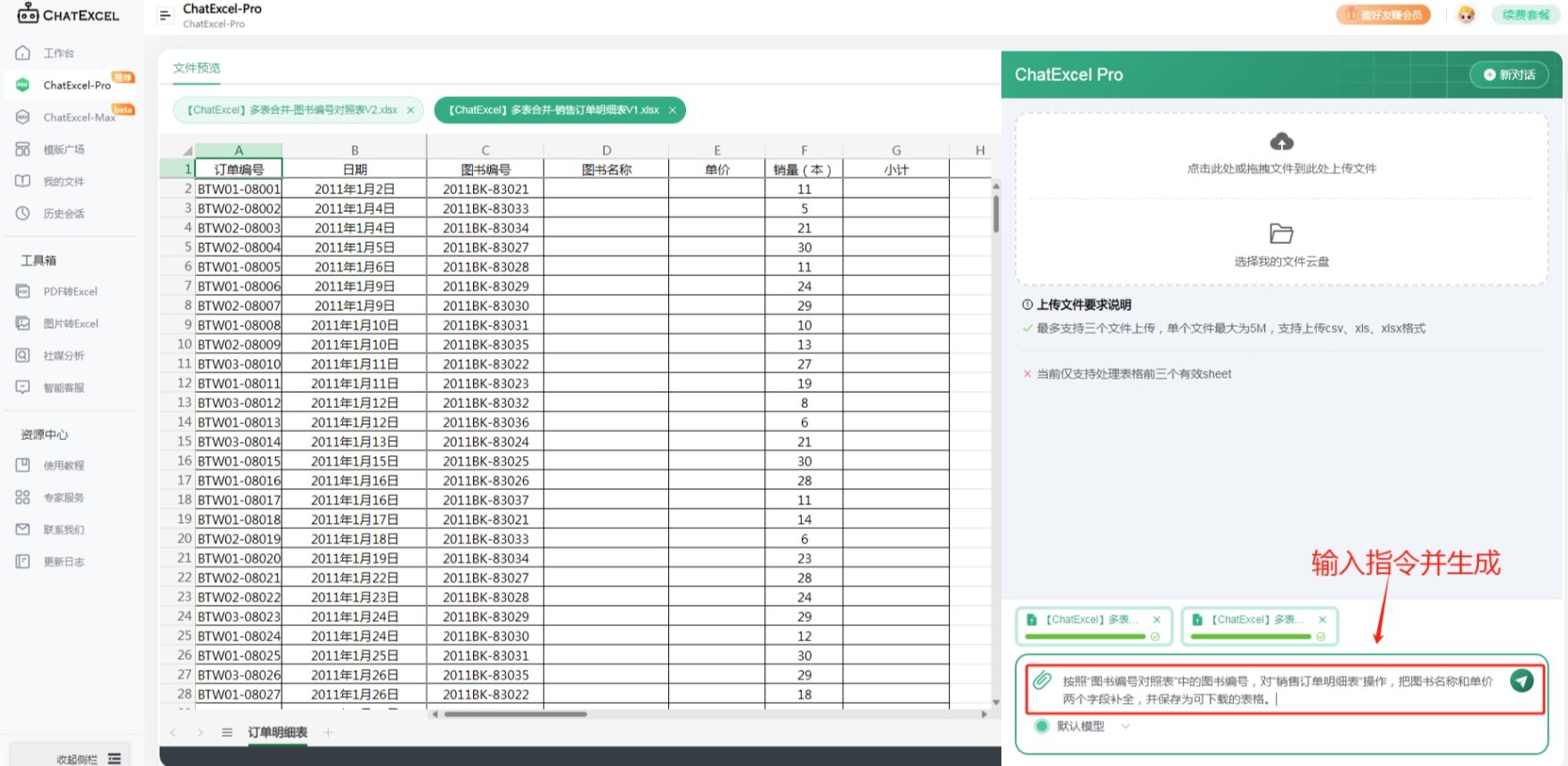Open 图片转Excel tool in sidebar
The width and height of the screenshot is (1568, 766).
point(69,323)
